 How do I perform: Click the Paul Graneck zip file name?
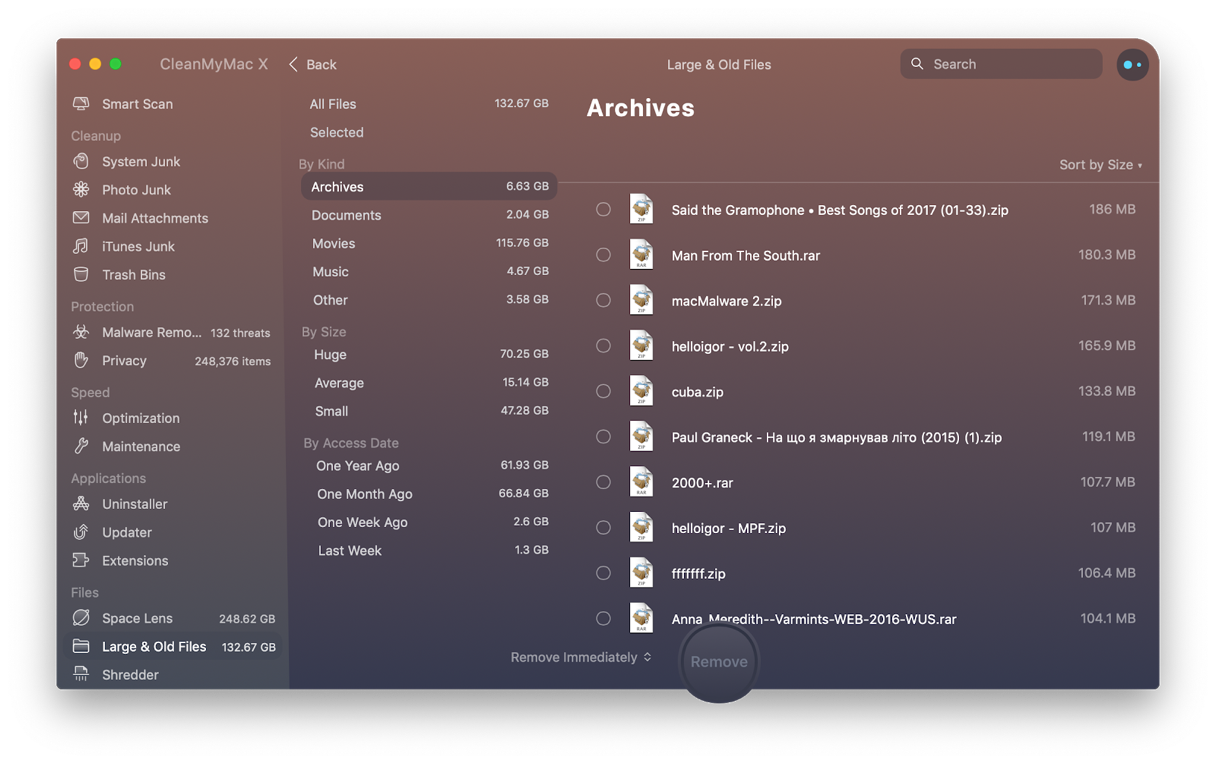pos(836,437)
